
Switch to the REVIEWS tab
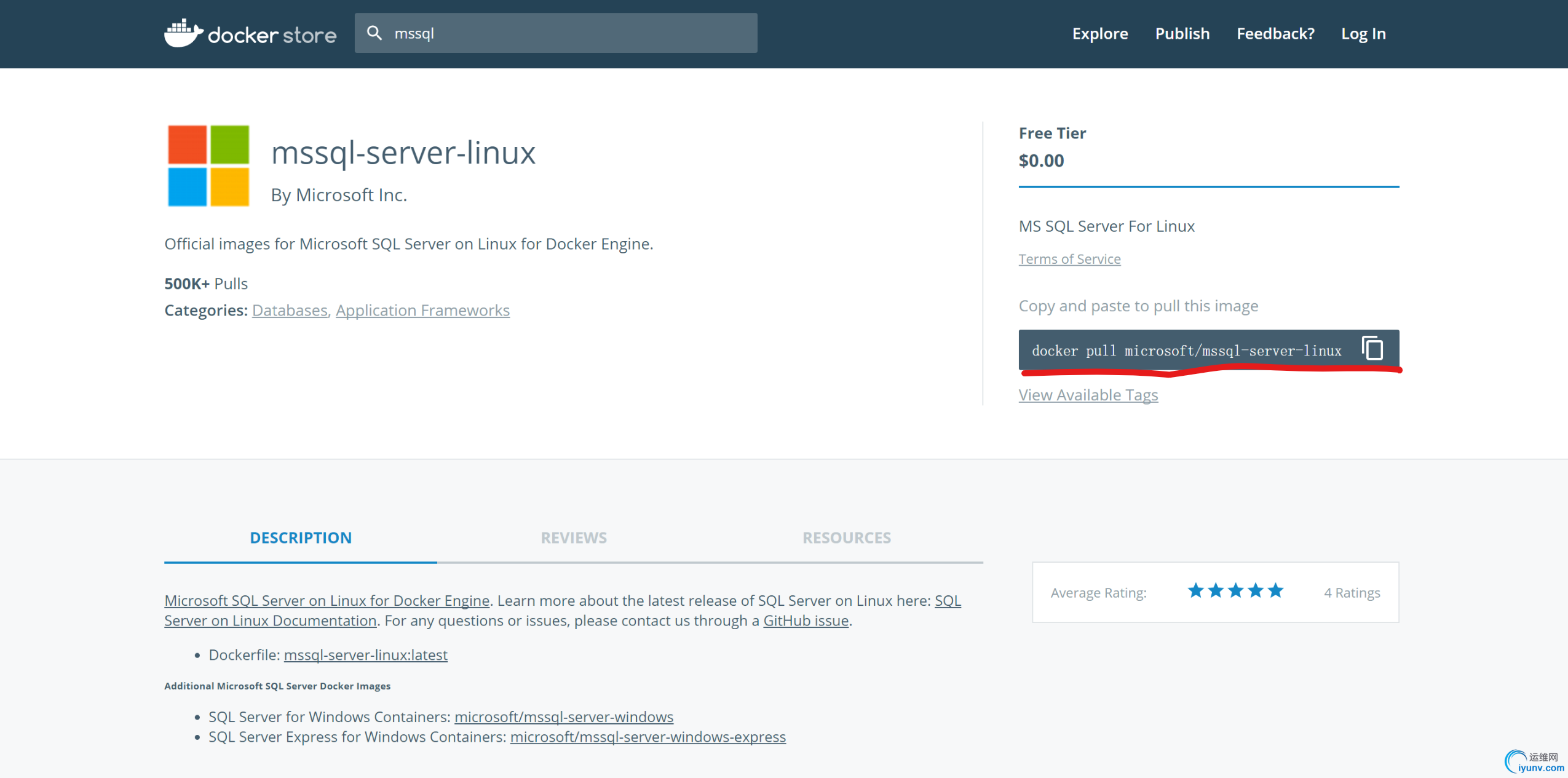[x=574, y=538]
